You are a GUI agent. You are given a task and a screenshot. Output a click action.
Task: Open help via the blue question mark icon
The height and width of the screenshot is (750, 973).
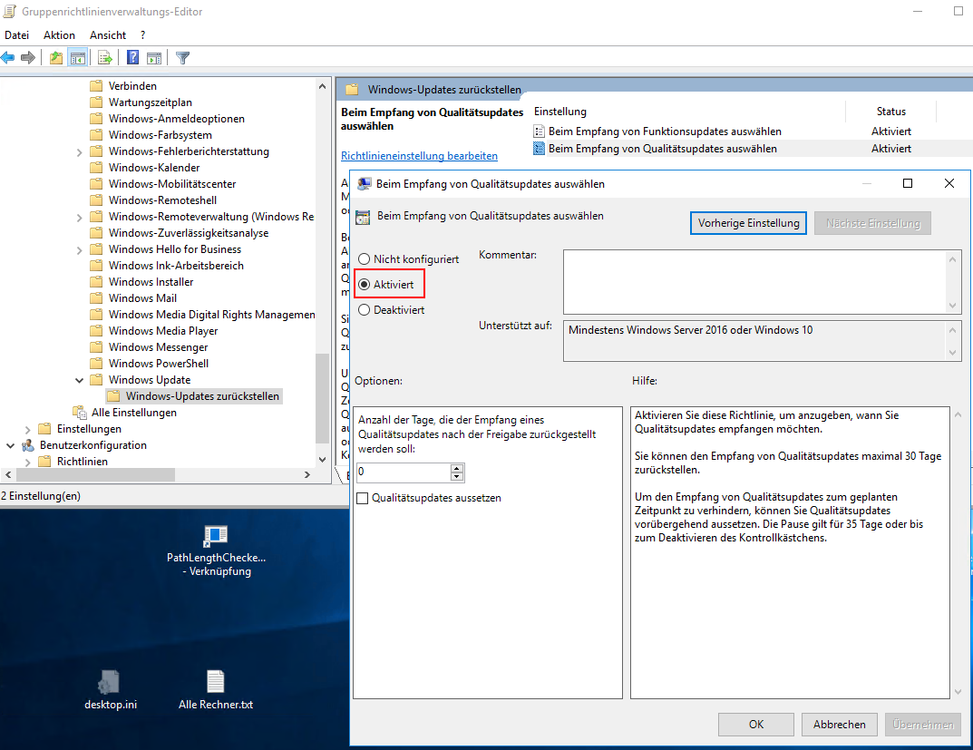tap(132, 57)
